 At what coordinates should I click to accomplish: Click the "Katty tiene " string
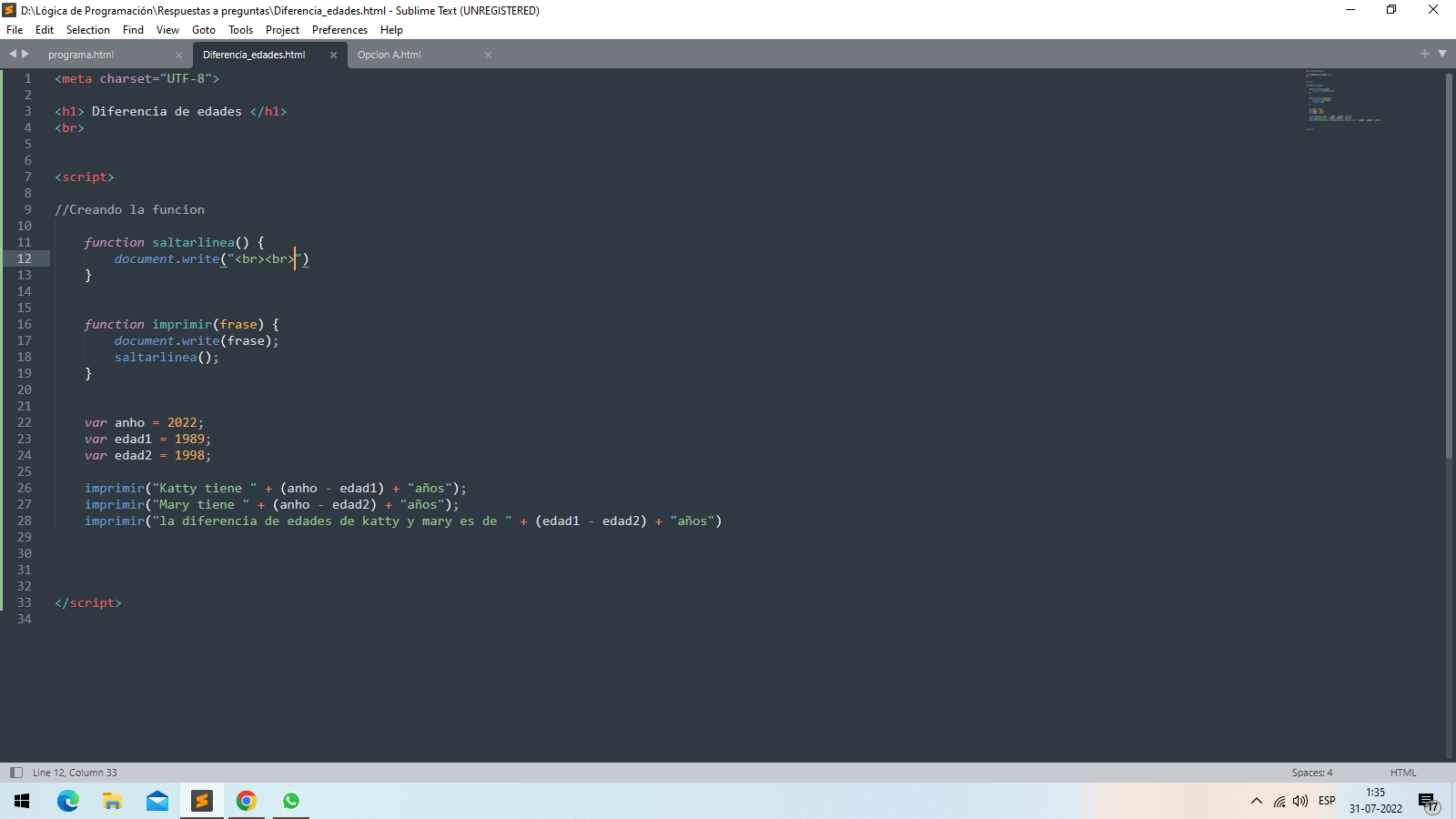(205, 489)
